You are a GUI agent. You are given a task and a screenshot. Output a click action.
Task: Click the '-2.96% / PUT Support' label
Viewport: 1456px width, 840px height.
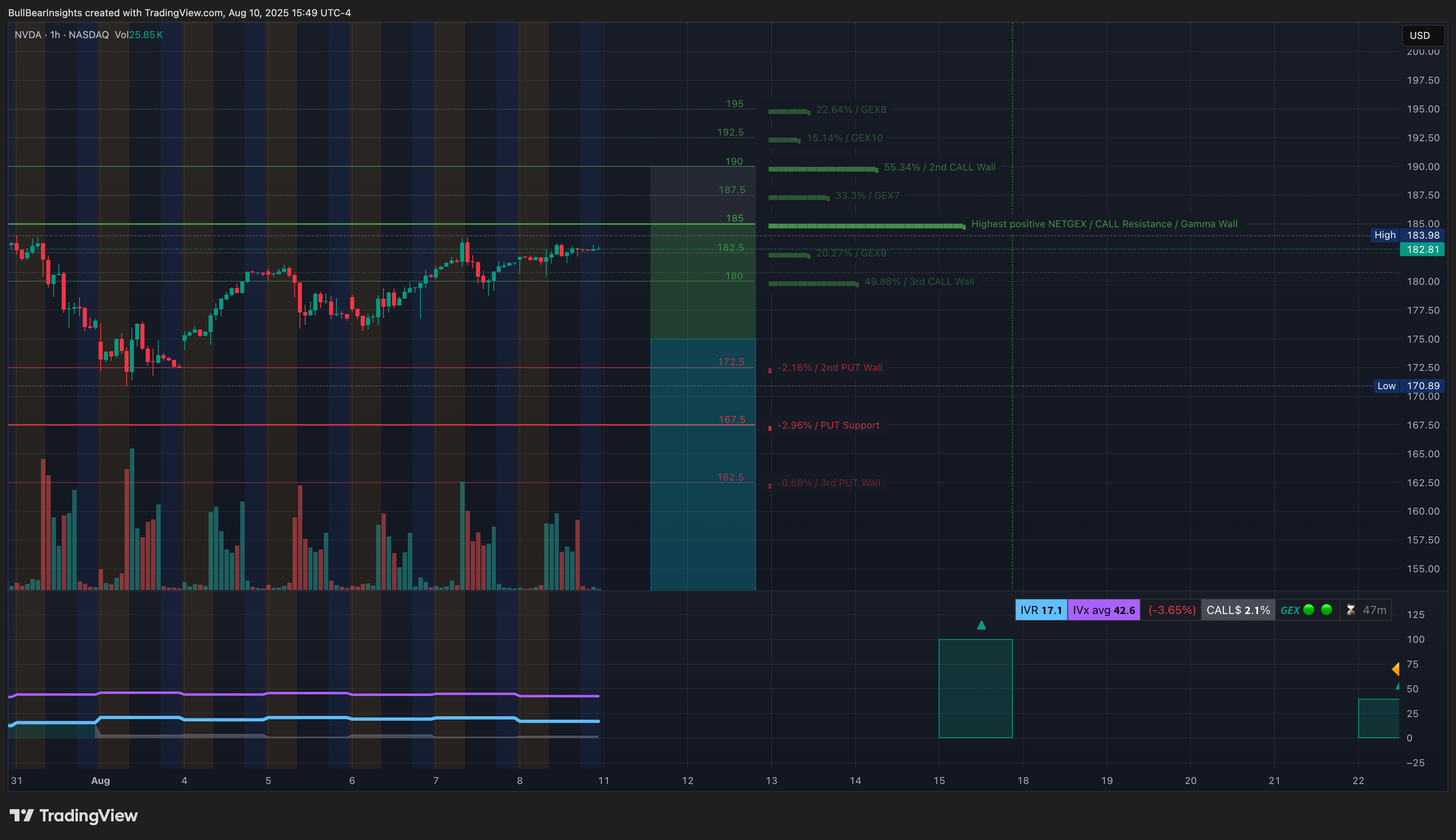(x=828, y=425)
